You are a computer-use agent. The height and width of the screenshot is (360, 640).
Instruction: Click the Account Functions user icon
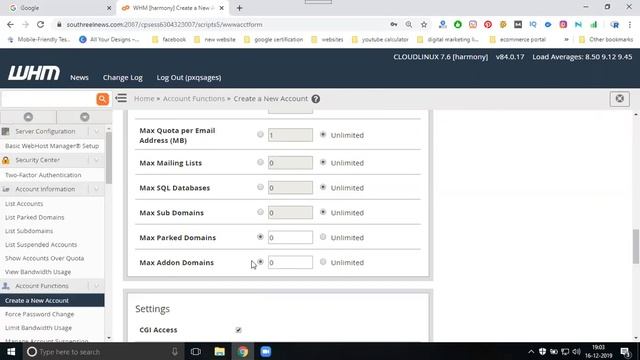coord(6,286)
